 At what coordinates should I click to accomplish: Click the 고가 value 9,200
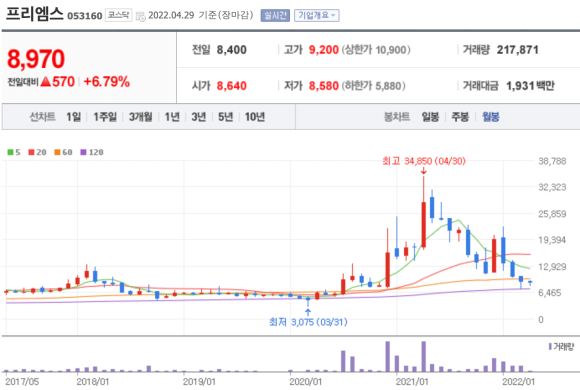coord(324,50)
